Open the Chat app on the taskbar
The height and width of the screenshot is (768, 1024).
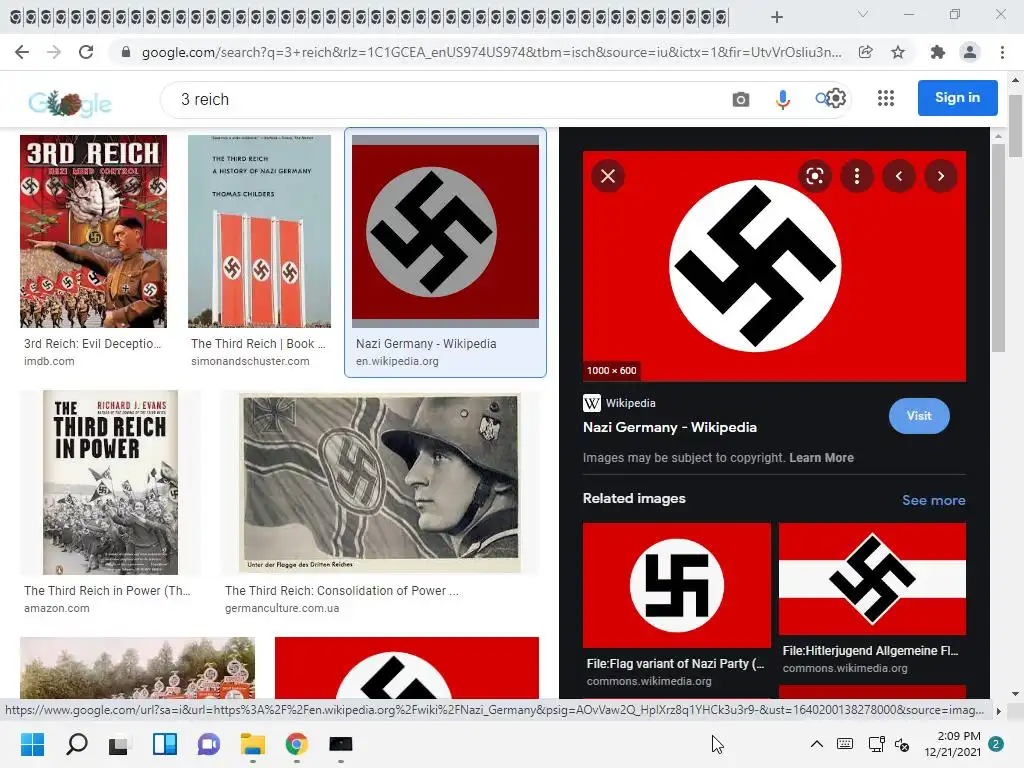[x=209, y=744]
